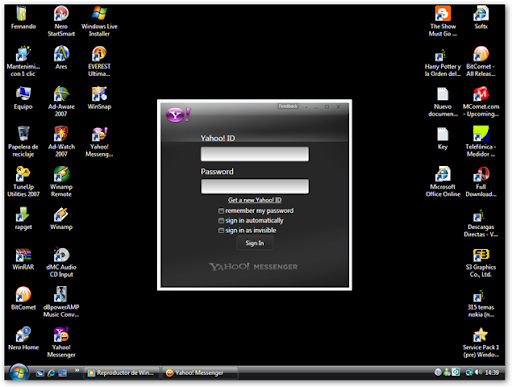Select the Full Download shortcut icon
Image resolution: width=512 pixels, height=387 pixels.
[x=481, y=174]
